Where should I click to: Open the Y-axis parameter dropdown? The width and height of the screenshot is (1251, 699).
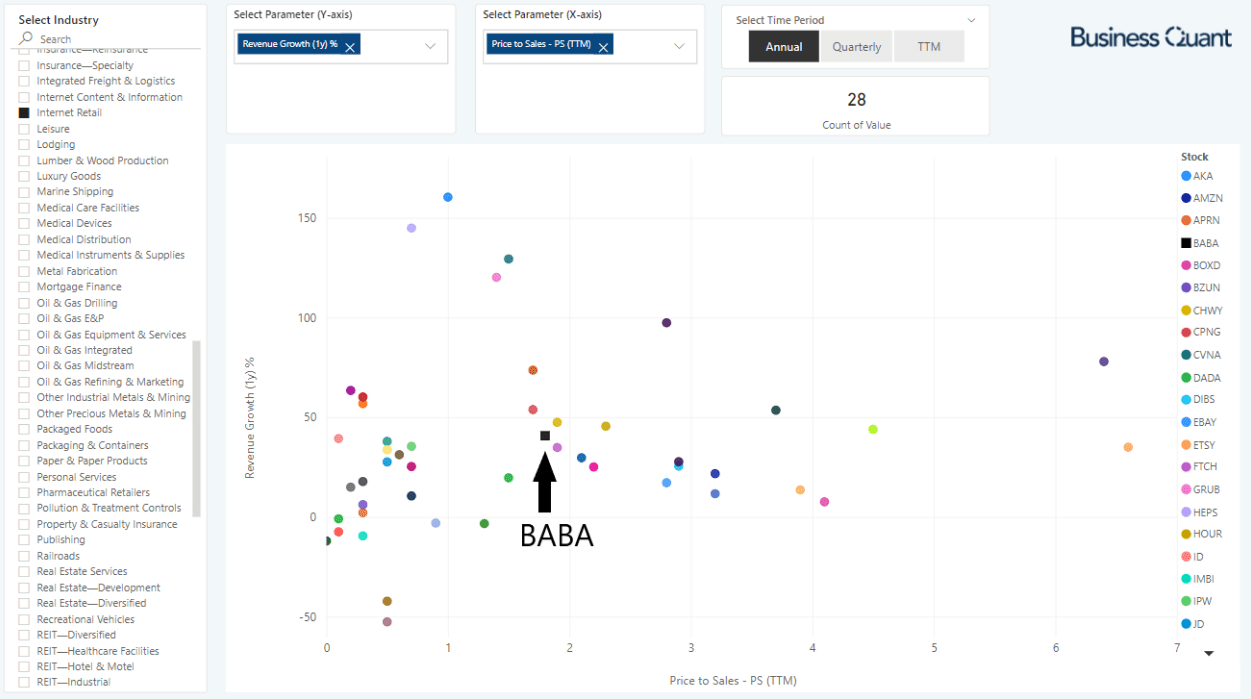pyautogui.click(x=430, y=46)
